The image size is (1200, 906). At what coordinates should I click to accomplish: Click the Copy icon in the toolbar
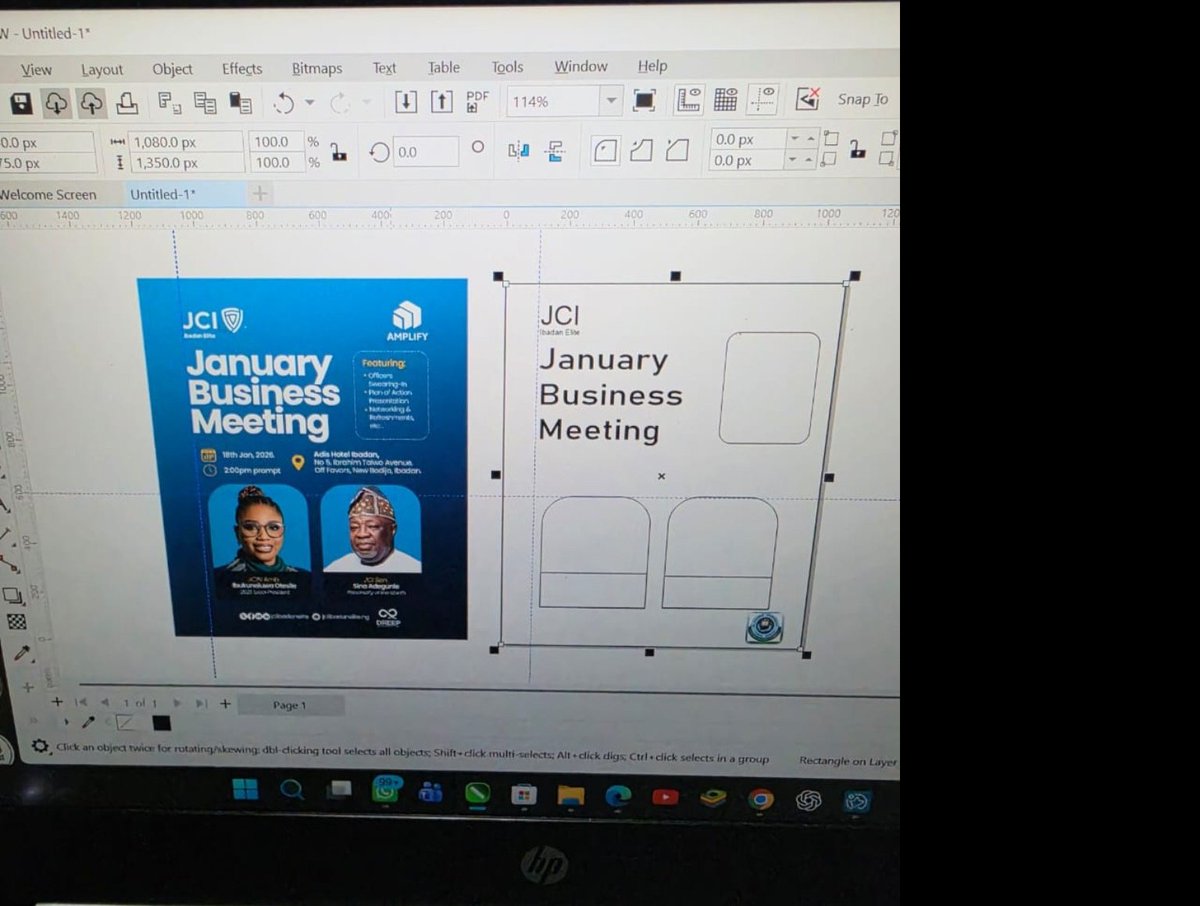[205, 102]
